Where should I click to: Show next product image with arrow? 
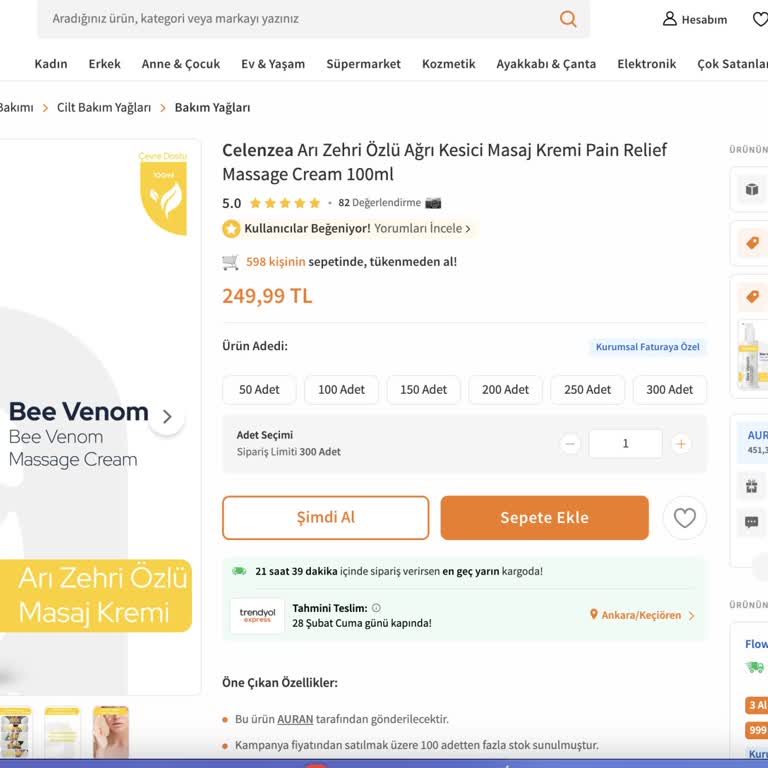(x=167, y=417)
